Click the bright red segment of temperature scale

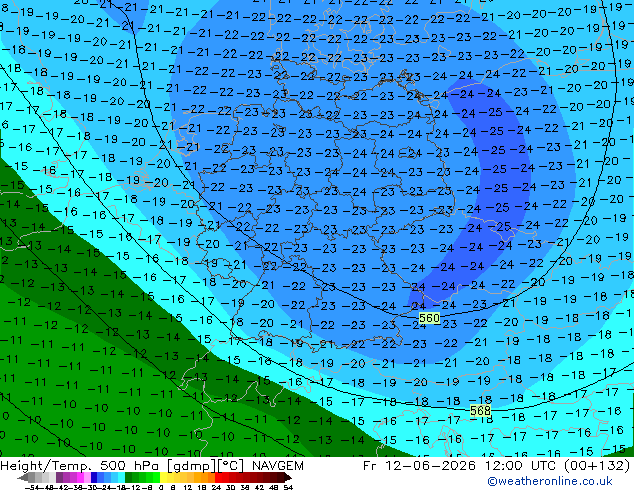pyautogui.click(x=218, y=477)
